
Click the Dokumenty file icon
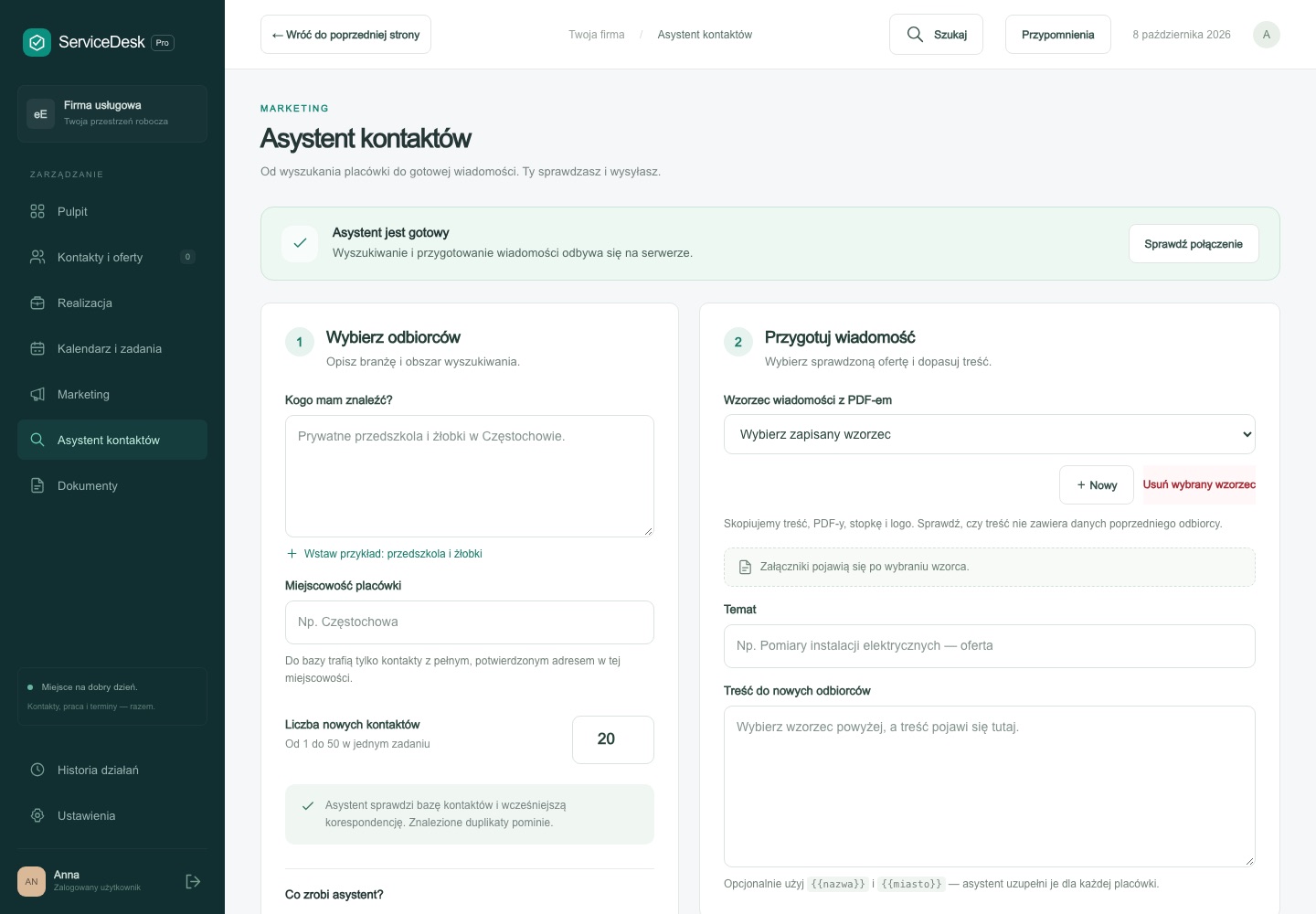[x=37, y=485]
